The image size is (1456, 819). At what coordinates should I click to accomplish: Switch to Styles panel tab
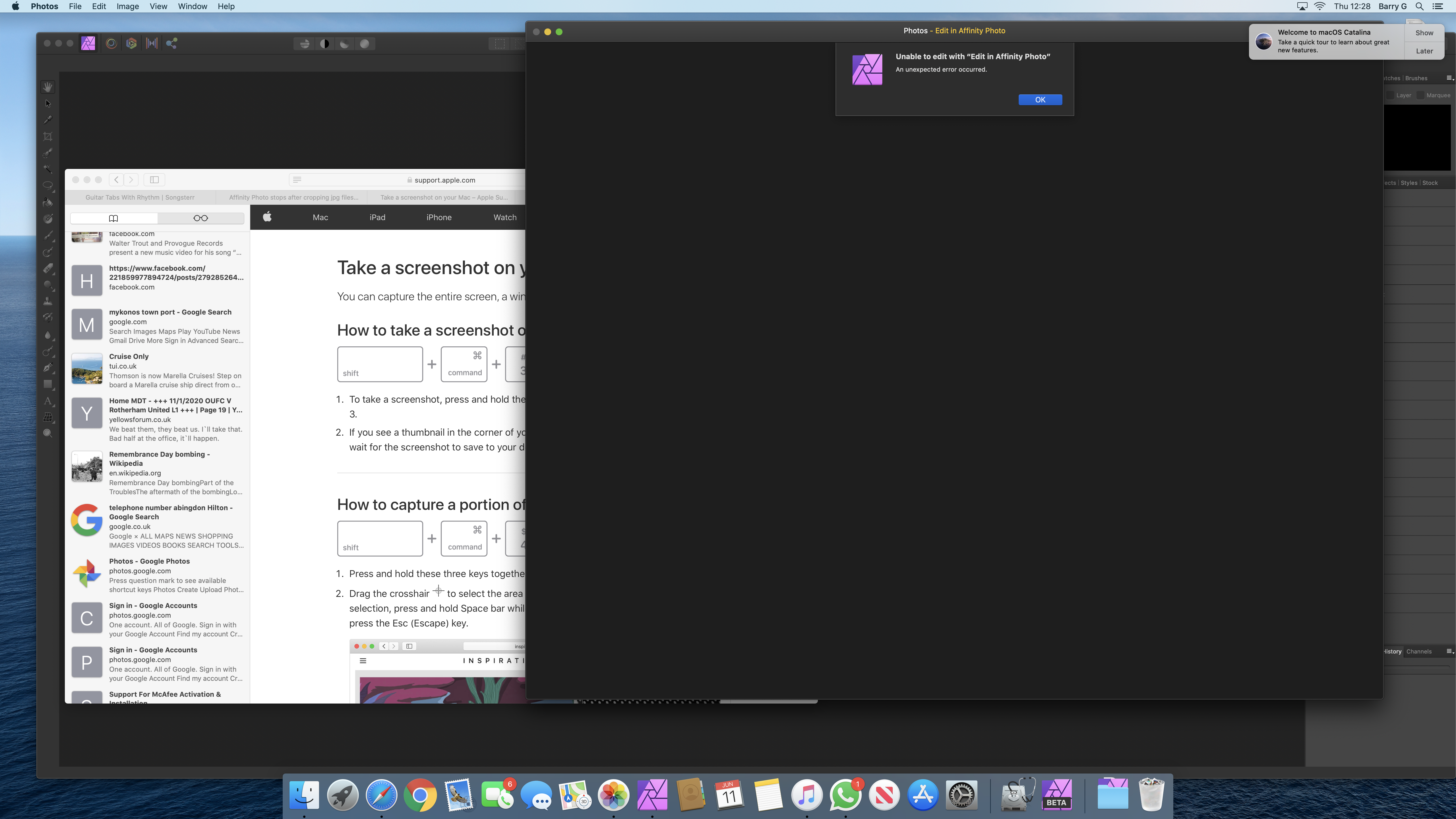pos(1409,183)
